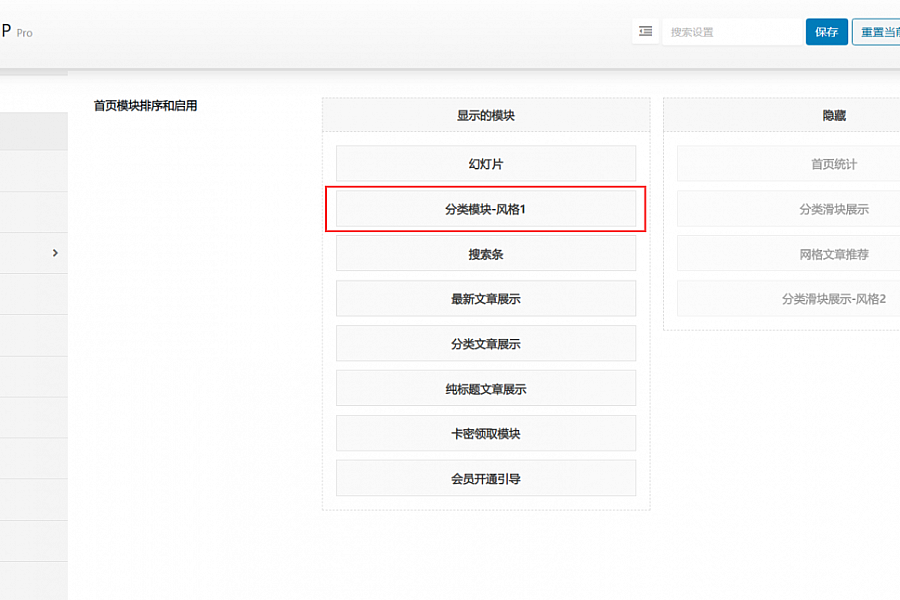Viewport: 900px width, 600px height.
Task: Click the 搜索设置 search field
Action: click(x=730, y=32)
